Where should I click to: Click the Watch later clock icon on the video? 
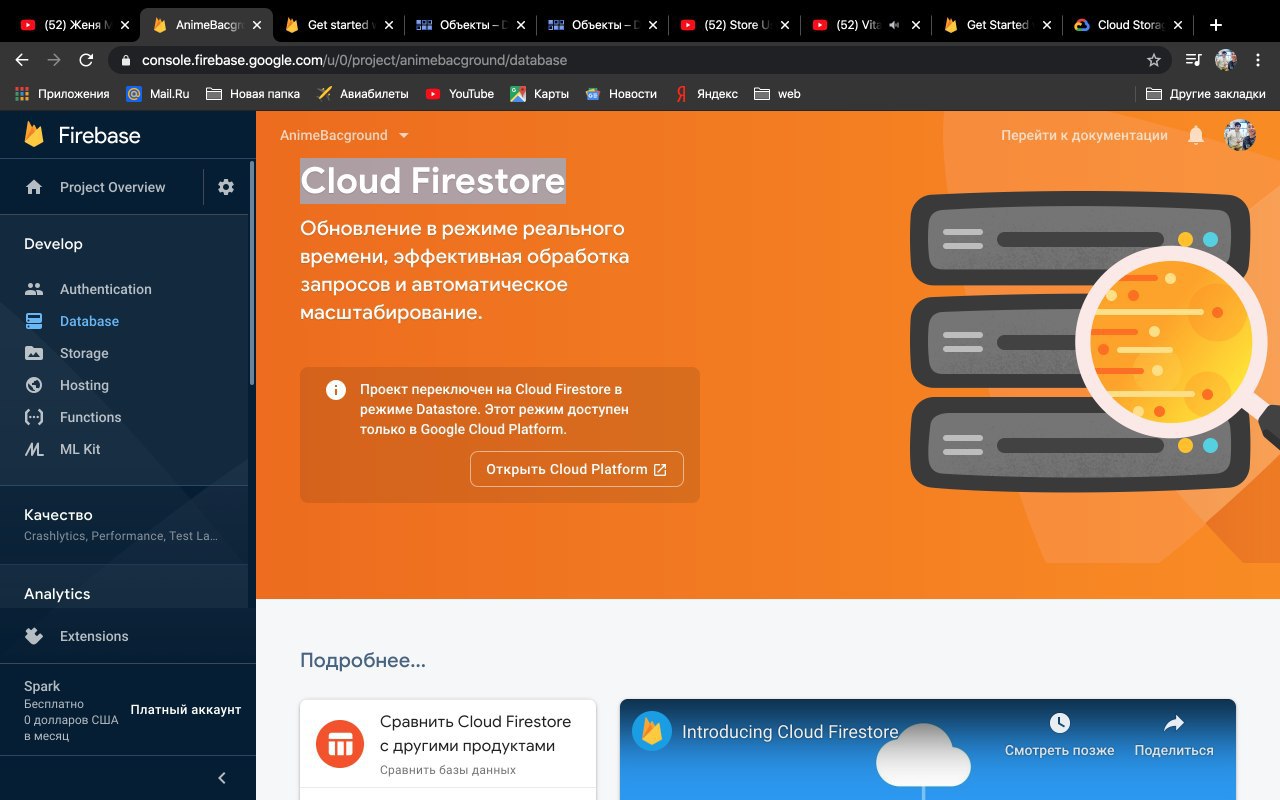1060,723
